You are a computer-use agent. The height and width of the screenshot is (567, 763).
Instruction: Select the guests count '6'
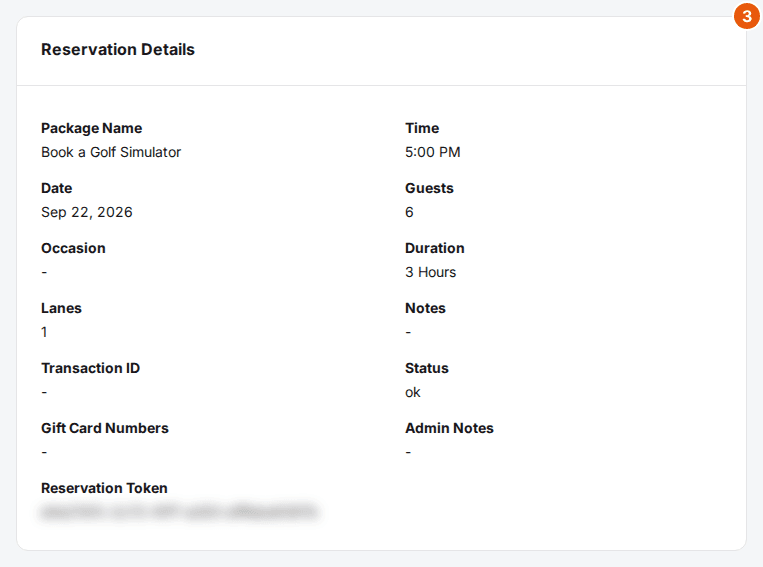pos(409,212)
